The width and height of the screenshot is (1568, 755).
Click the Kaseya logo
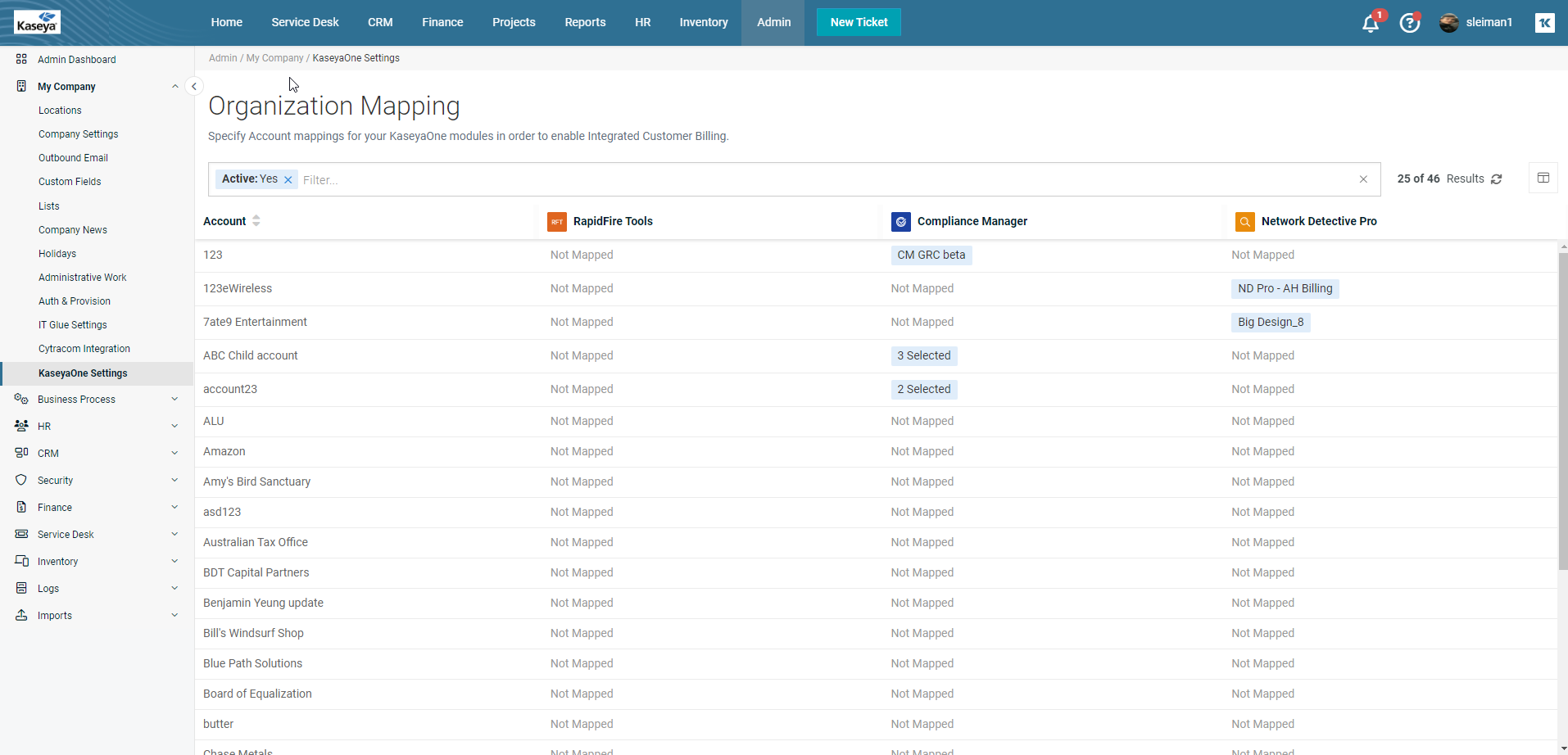[x=37, y=21]
